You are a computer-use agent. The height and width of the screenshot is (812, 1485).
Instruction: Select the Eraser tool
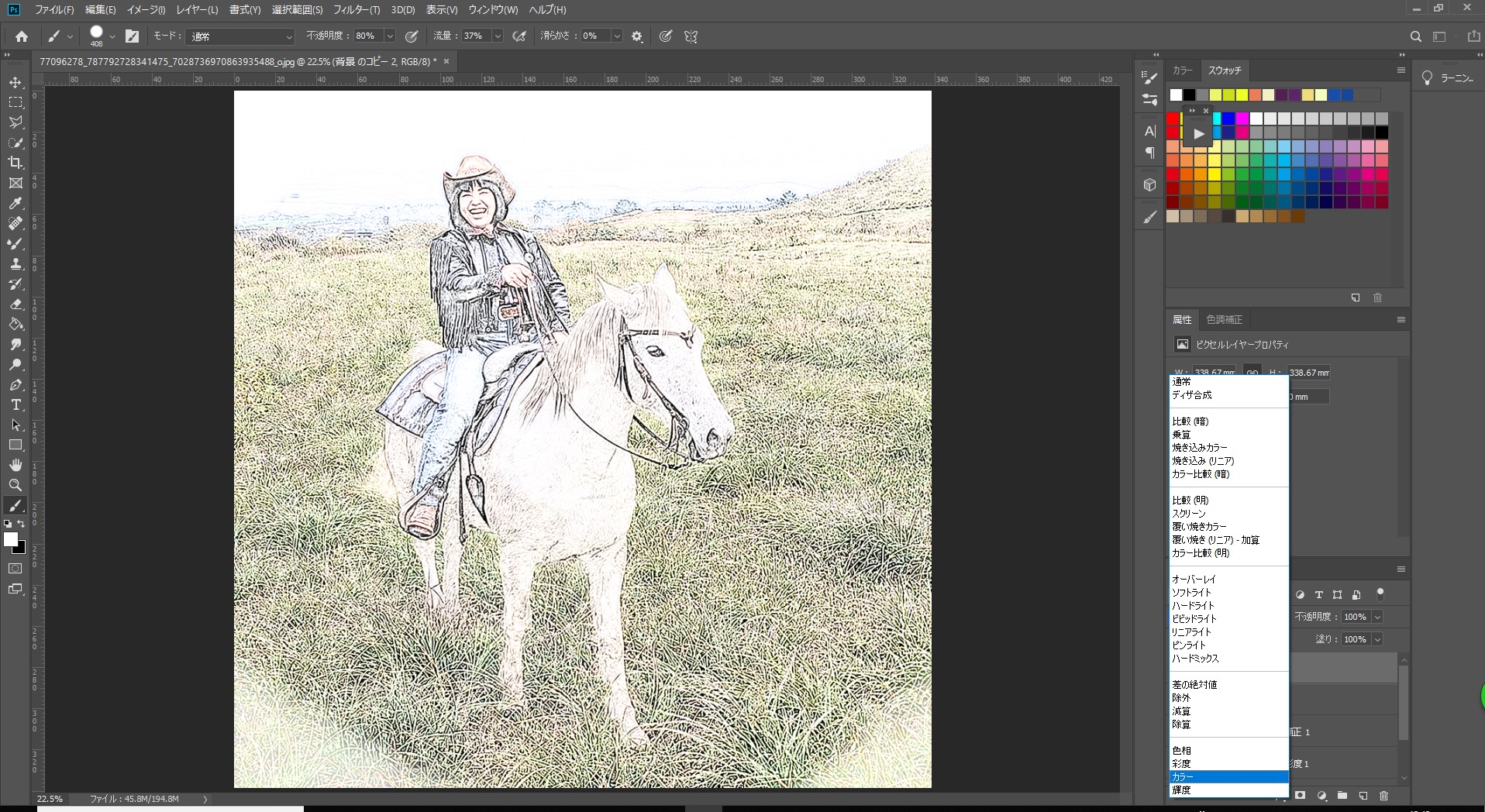pyautogui.click(x=16, y=304)
